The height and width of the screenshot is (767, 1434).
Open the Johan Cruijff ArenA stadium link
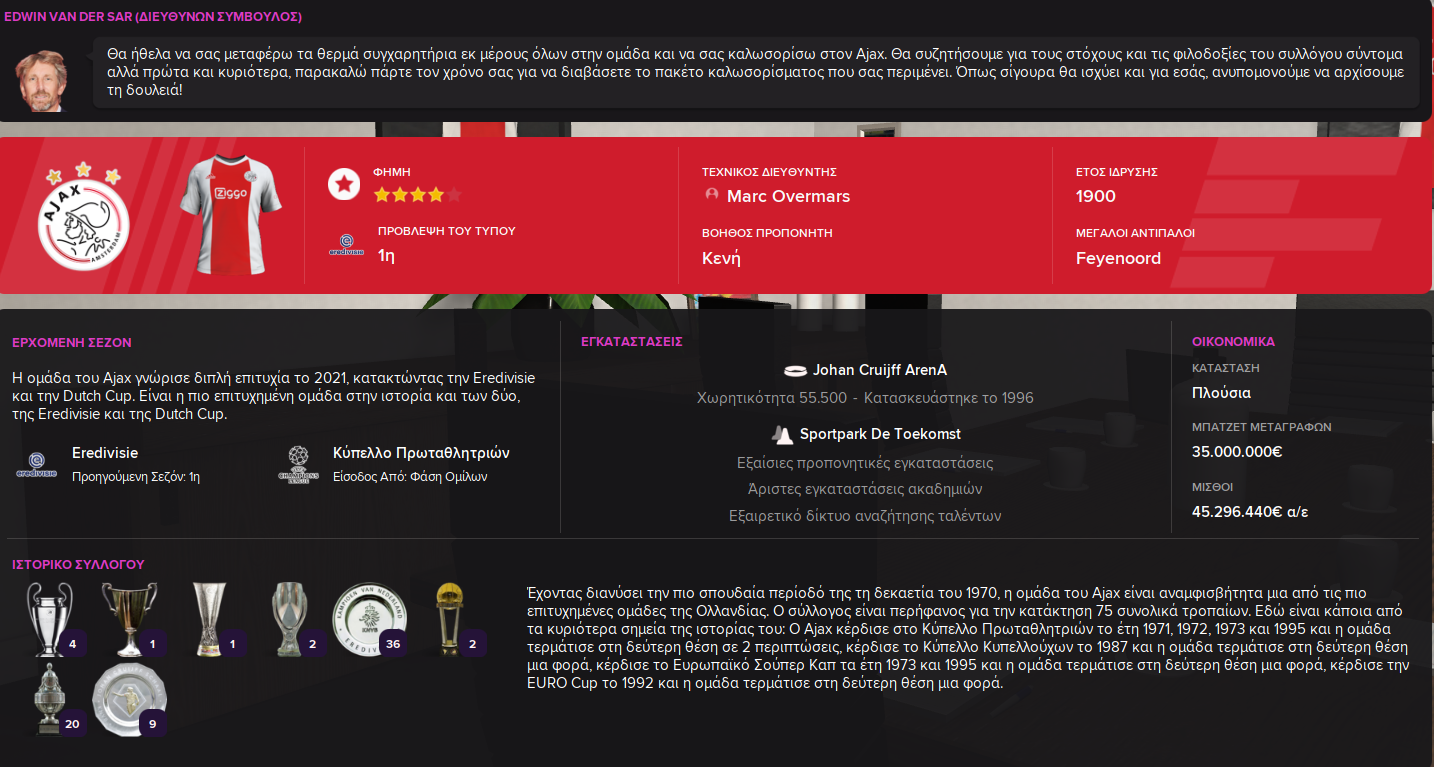point(879,370)
